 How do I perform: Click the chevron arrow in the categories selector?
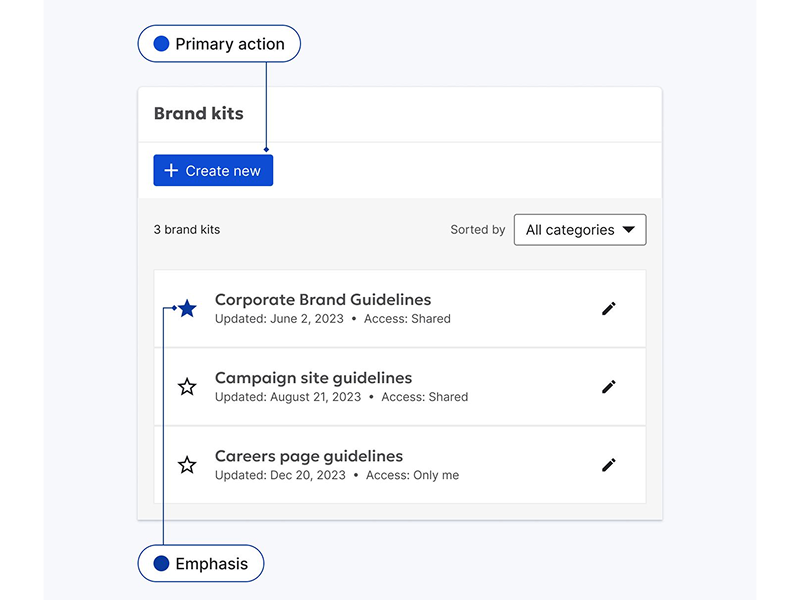coord(630,229)
